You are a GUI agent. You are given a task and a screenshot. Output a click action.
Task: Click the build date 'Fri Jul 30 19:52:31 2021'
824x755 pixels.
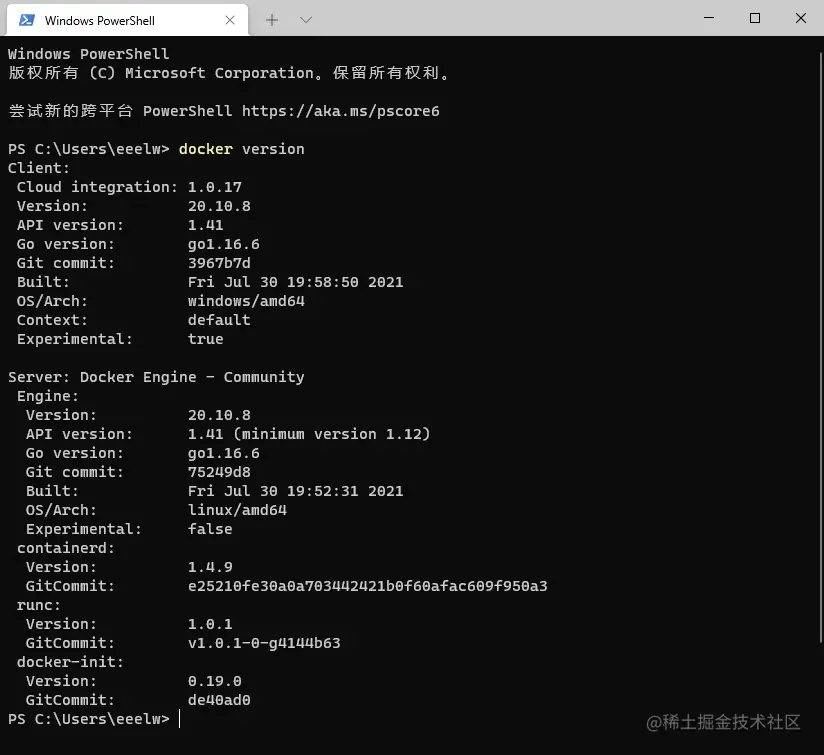pyautogui.click(x=295, y=491)
